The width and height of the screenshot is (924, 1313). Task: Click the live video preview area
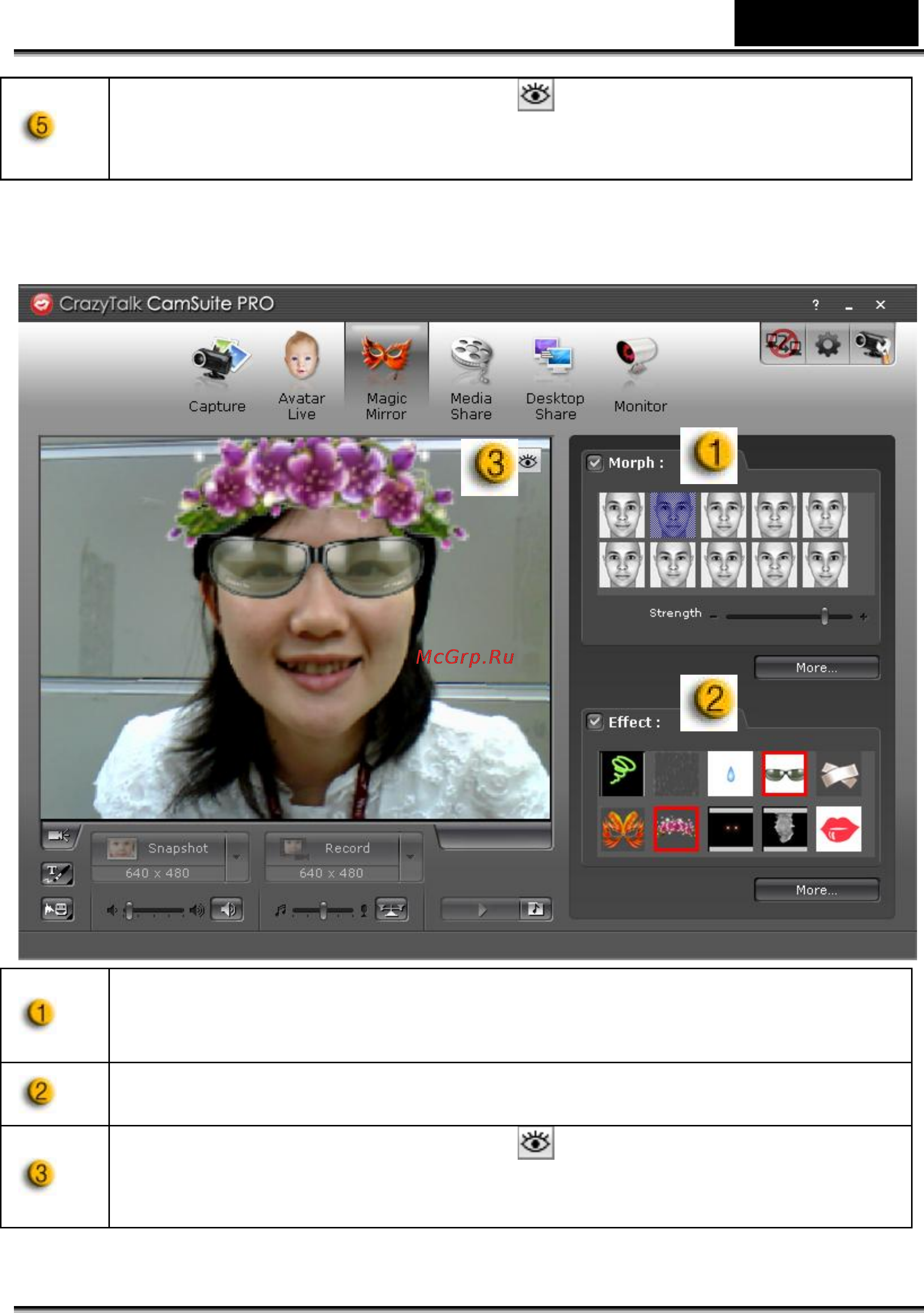click(295, 628)
